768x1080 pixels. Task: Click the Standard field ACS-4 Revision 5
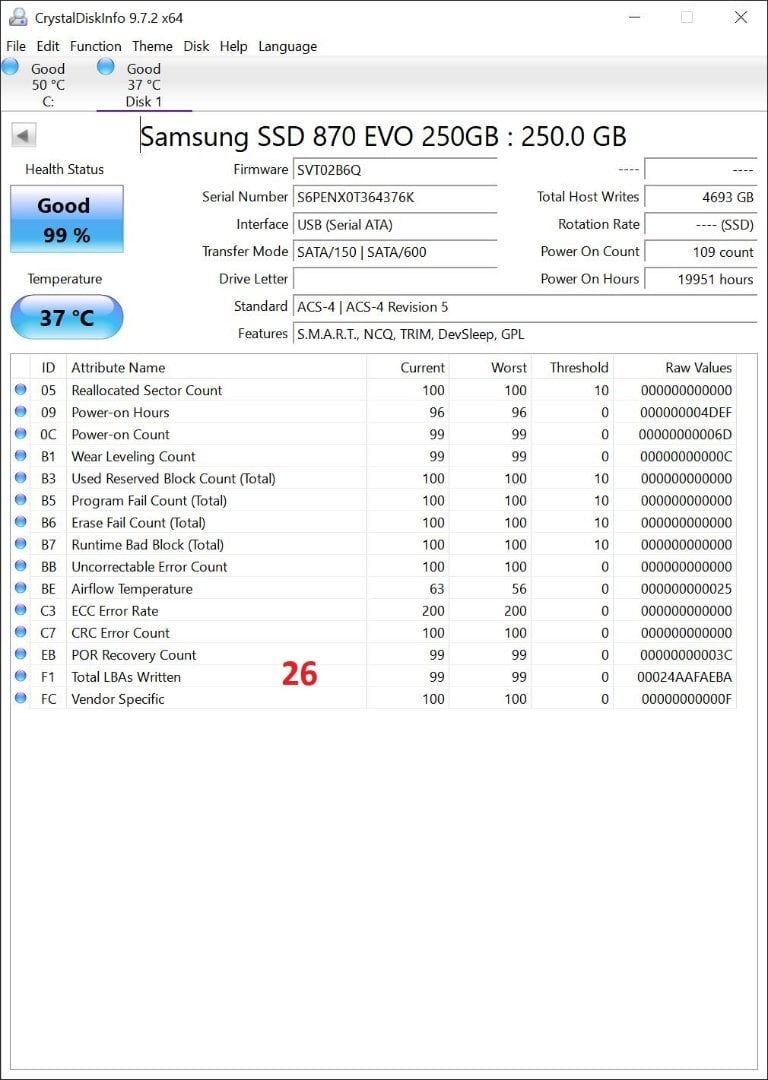coord(525,307)
